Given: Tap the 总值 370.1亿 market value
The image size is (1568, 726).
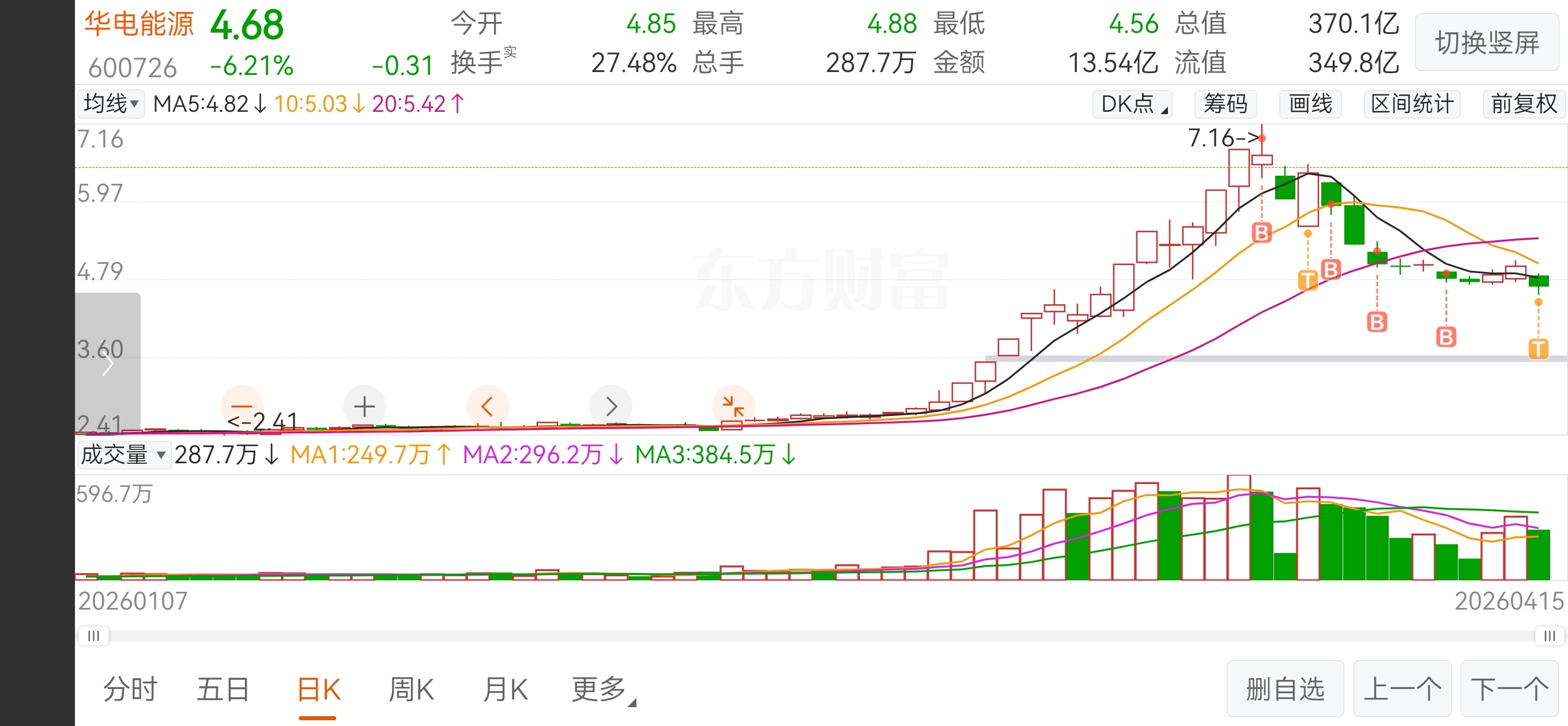Looking at the screenshot, I should [x=1287, y=24].
